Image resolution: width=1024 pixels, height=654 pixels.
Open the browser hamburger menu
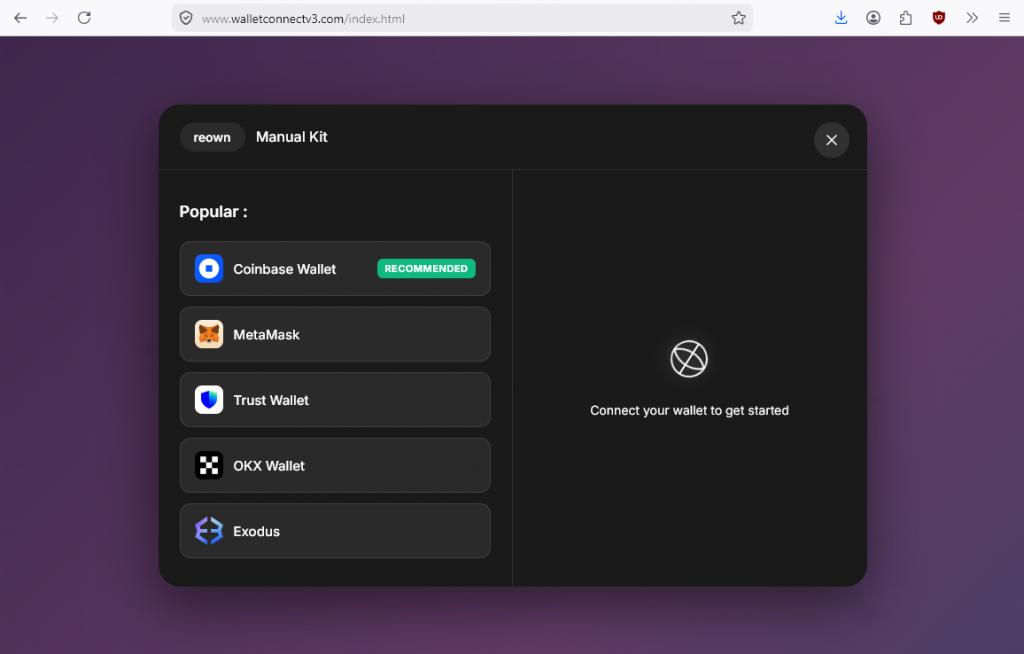(x=1004, y=17)
